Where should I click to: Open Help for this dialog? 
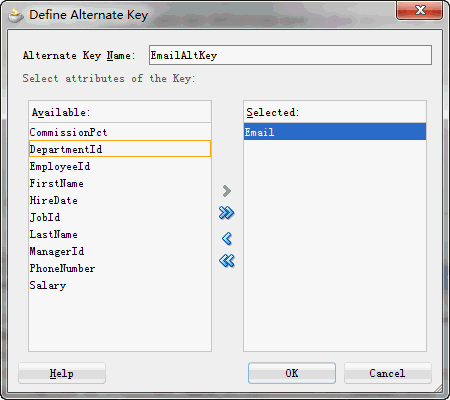(x=62, y=373)
